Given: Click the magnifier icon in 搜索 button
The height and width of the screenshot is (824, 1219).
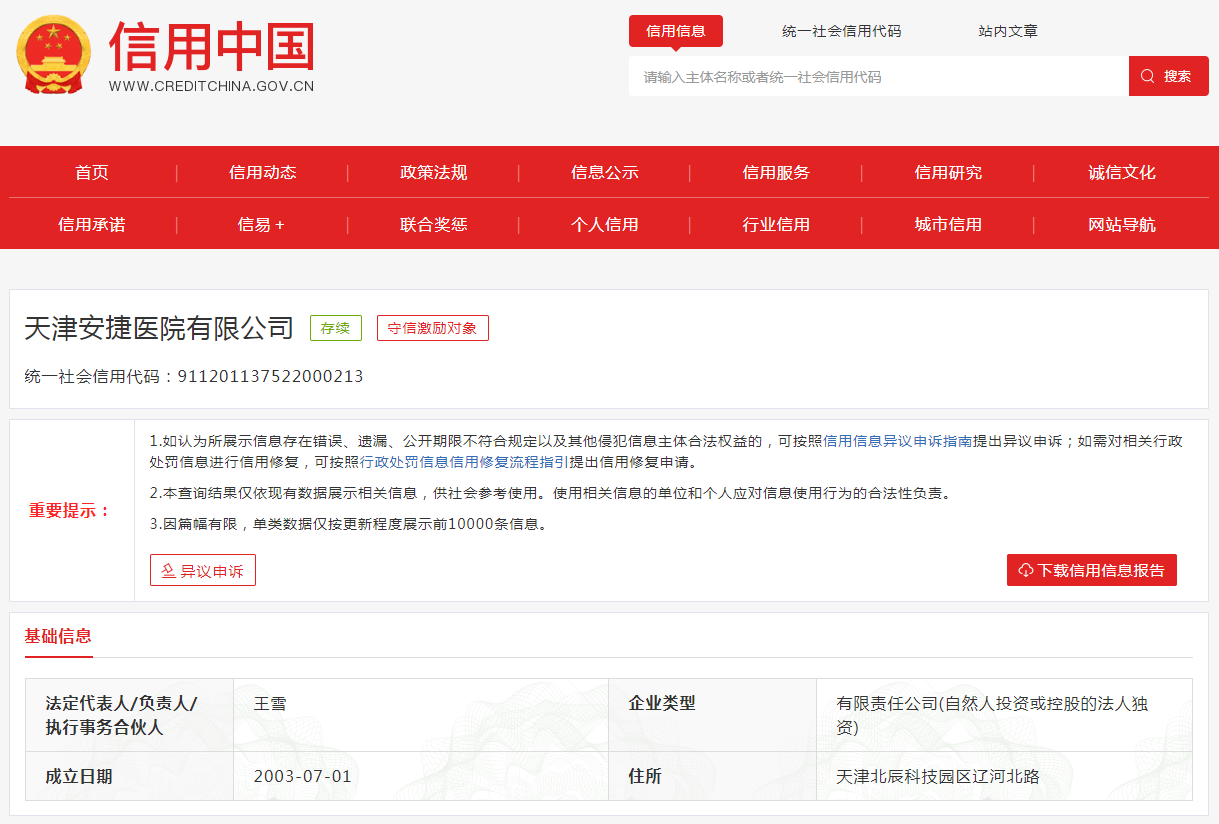Looking at the screenshot, I should click(x=1147, y=76).
